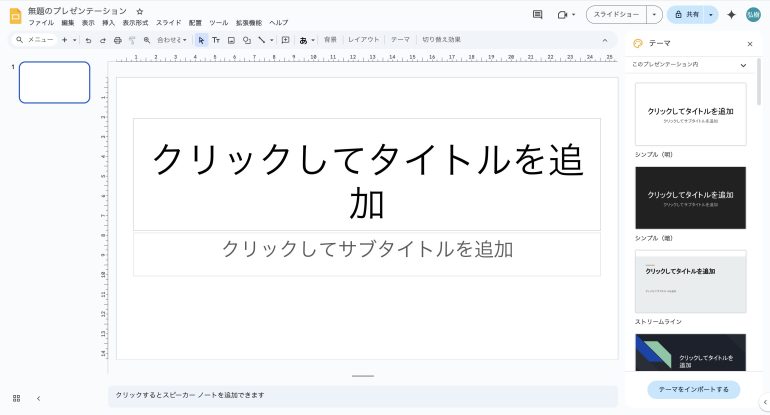Expand the このプレゼンテーション内 section
770x415 pixels.
[742, 65]
